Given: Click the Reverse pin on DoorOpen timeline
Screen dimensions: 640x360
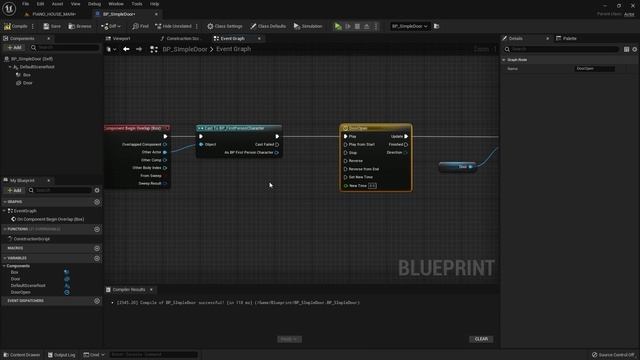Looking at the screenshot, I should point(346,161).
